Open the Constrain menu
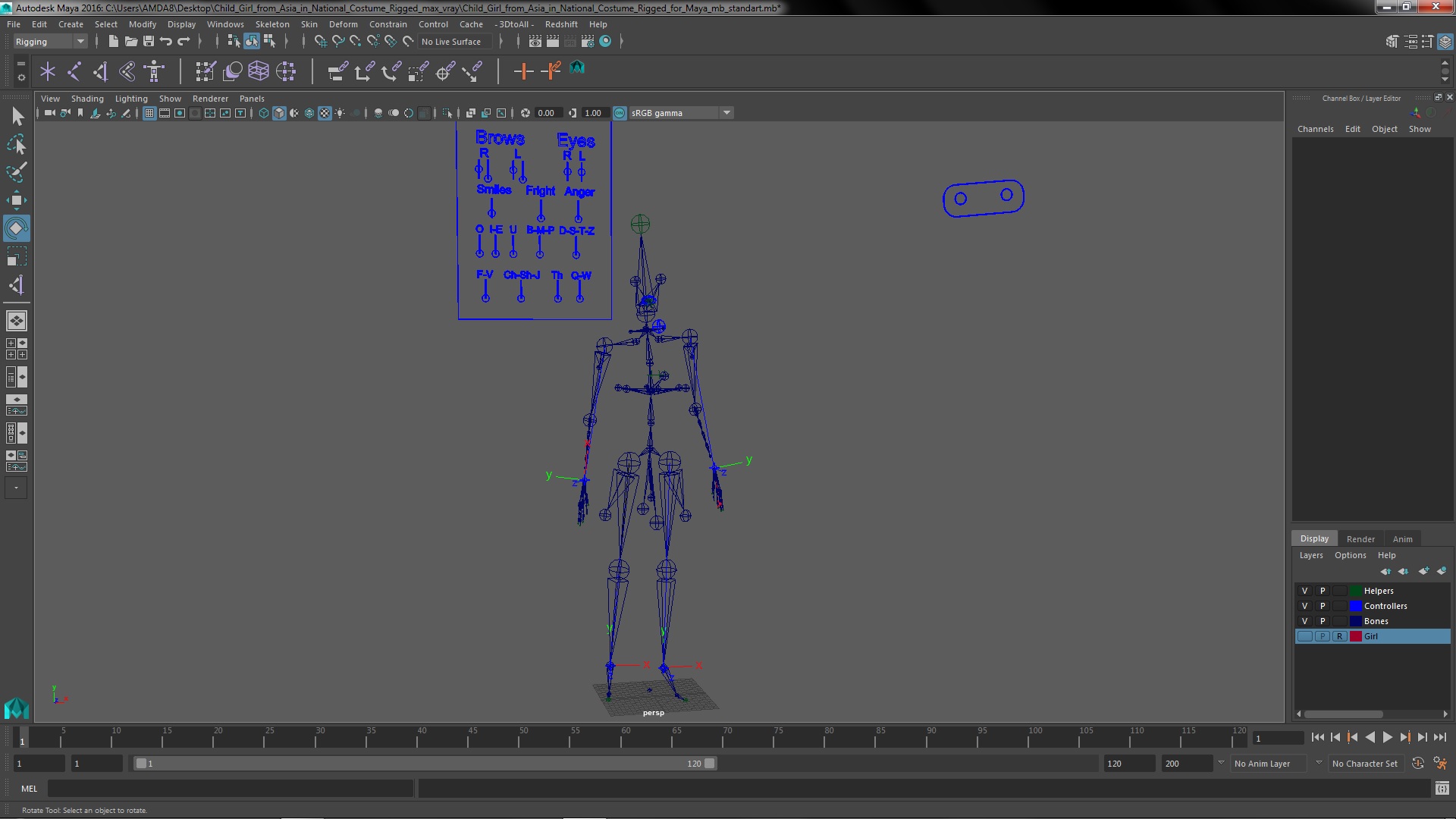This screenshot has height=819, width=1456. 388,24
